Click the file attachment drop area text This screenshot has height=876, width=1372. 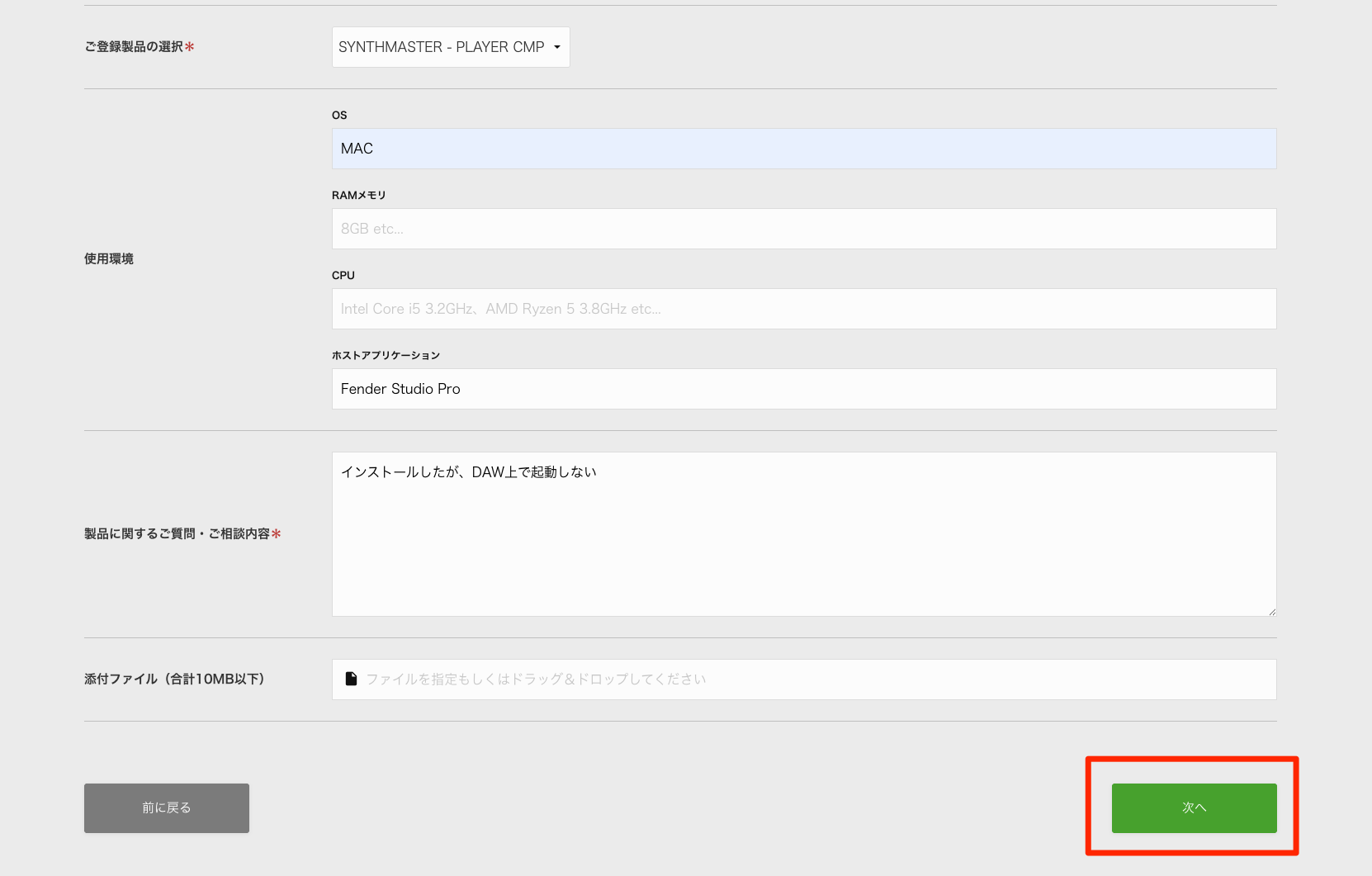pos(536,679)
